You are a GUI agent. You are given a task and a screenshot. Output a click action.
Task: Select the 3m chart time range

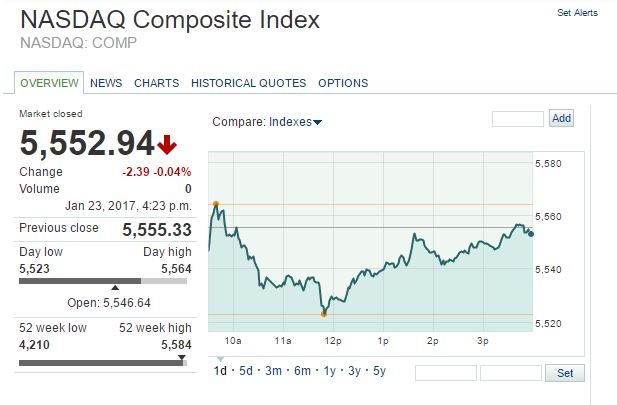[x=273, y=371]
